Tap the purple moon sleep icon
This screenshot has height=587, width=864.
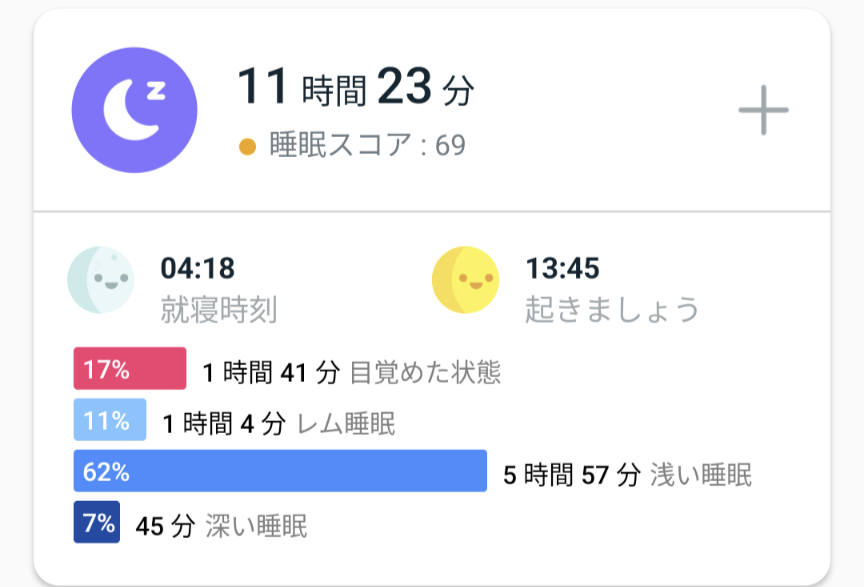point(135,109)
